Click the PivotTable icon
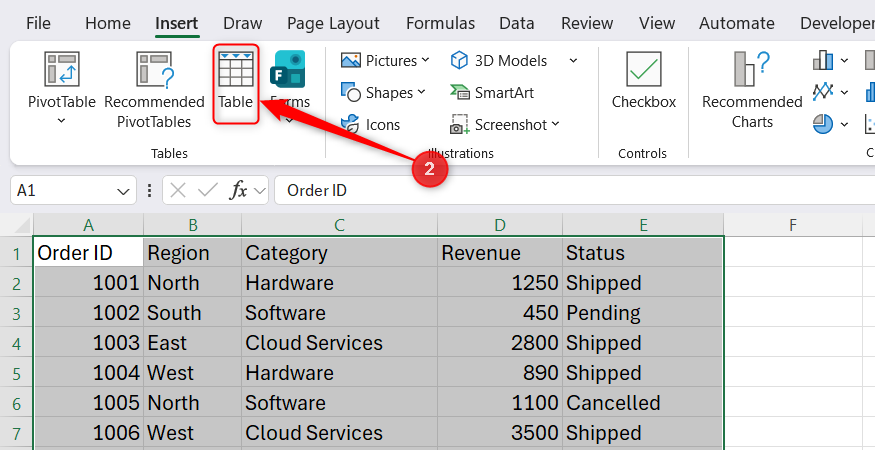875x450 pixels. pyautogui.click(x=61, y=69)
